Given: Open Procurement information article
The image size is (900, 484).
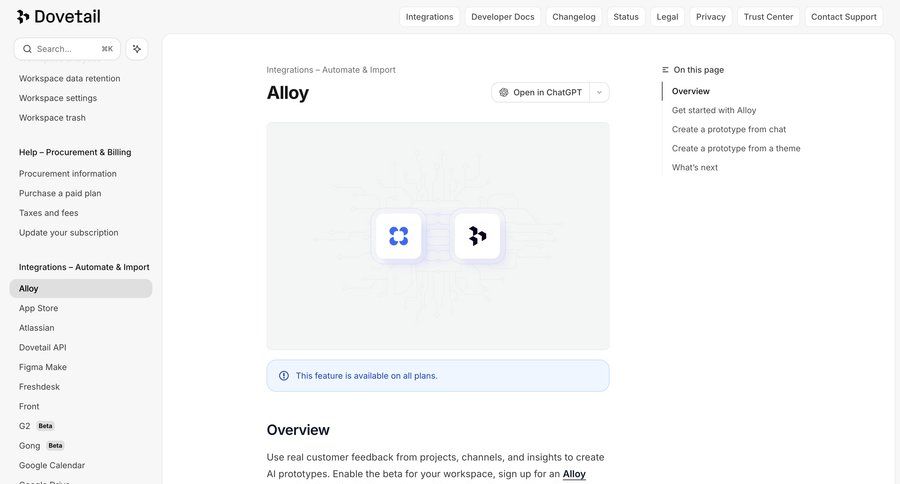Looking at the screenshot, I should (68, 173).
